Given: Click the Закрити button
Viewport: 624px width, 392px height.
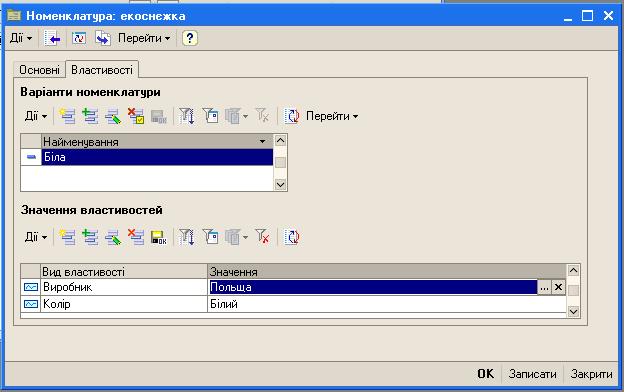Looking at the screenshot, I should [x=591, y=374].
